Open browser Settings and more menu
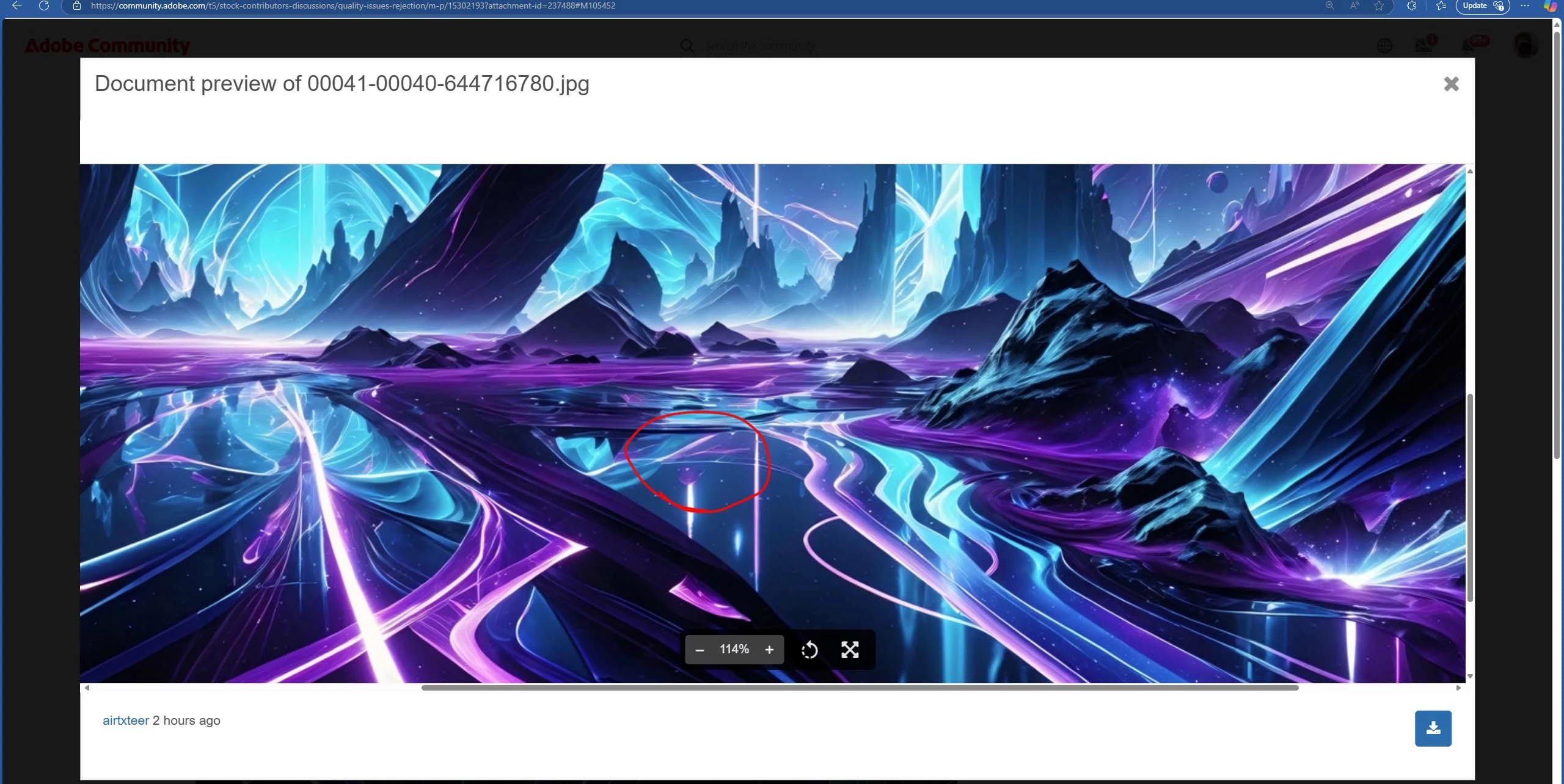The width and height of the screenshot is (1564, 784). (1525, 5)
